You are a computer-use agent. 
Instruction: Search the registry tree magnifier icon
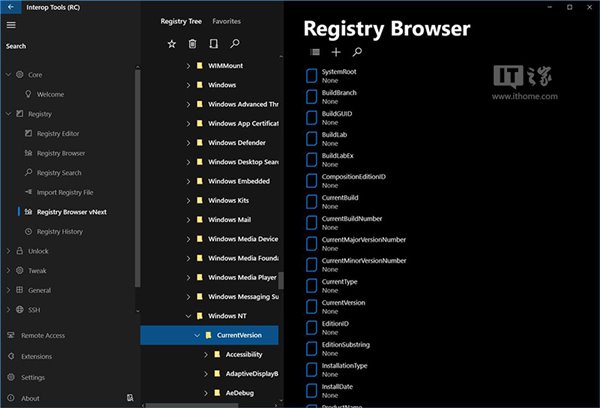[235, 44]
